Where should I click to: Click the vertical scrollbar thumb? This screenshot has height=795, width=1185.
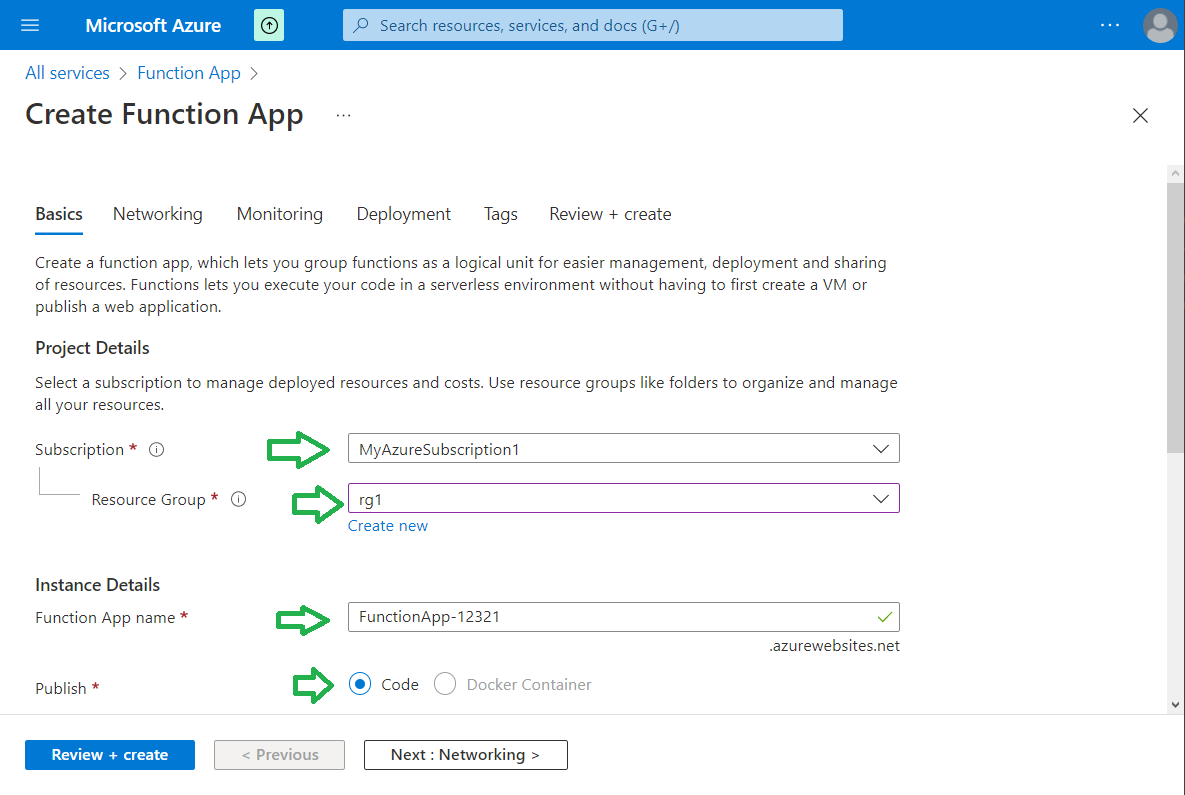[x=1175, y=317]
